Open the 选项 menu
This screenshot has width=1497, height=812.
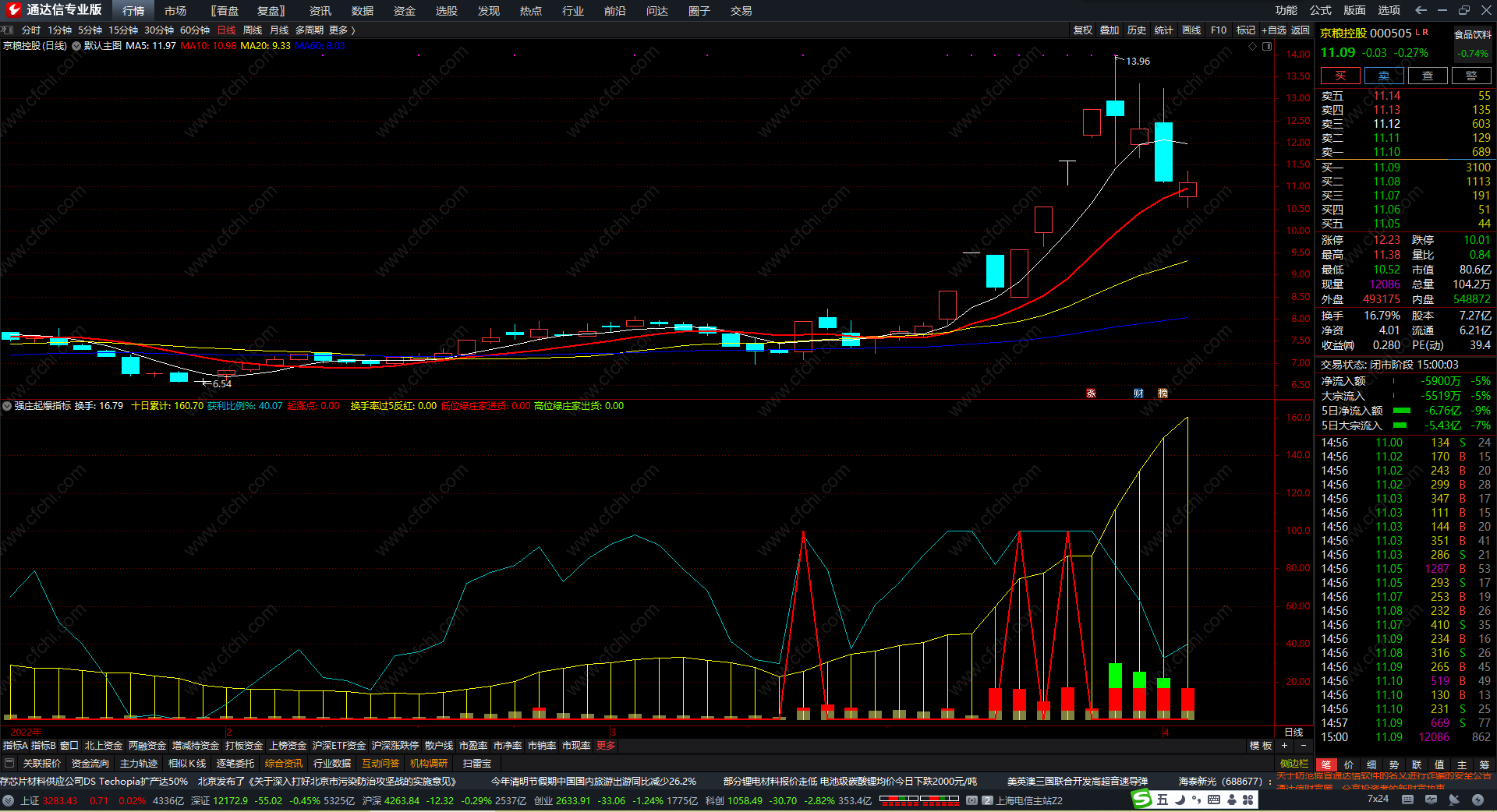point(1389,10)
